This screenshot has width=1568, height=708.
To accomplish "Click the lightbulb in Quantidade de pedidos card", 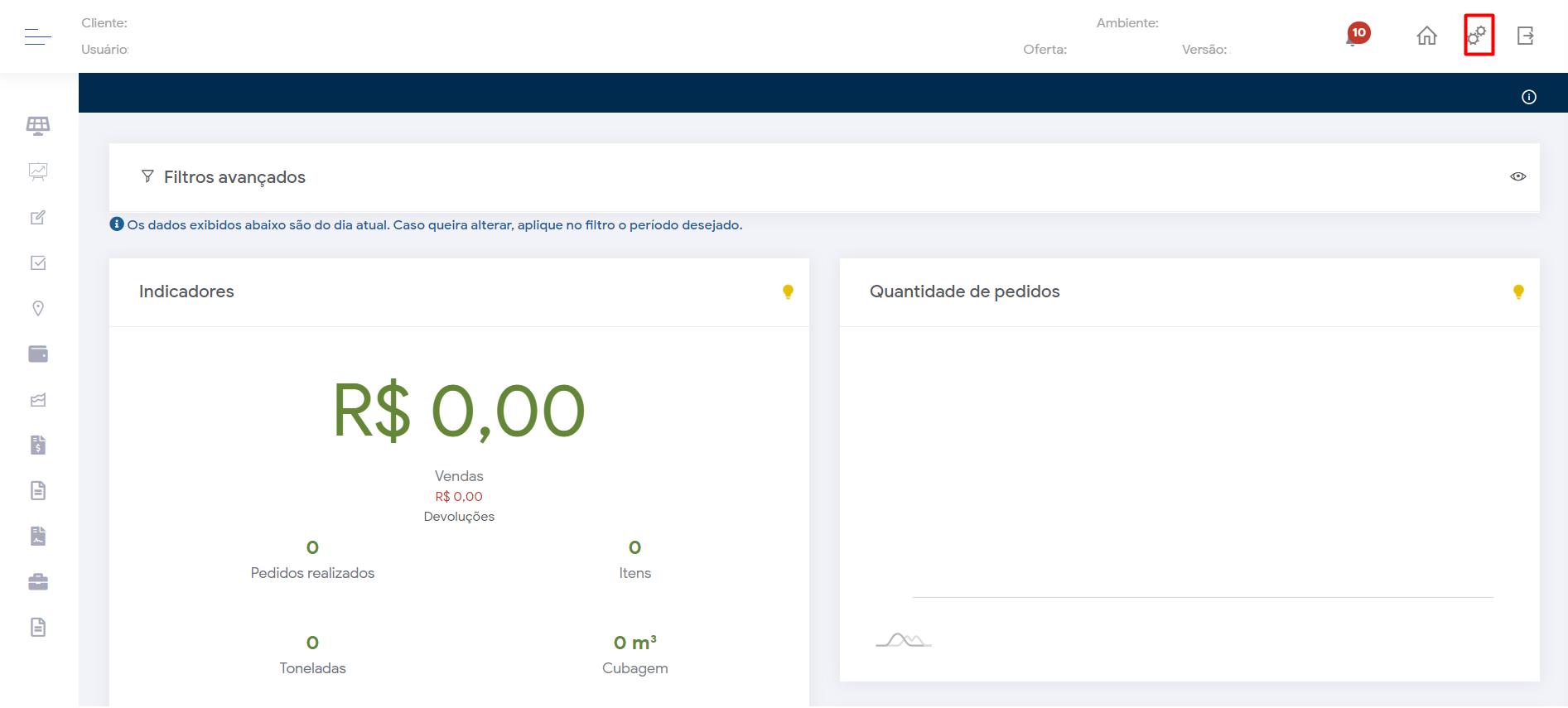I will click(1517, 291).
